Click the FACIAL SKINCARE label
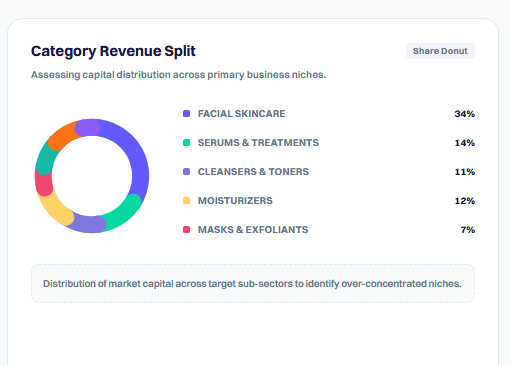Screen dimensions: 511x365 click(x=242, y=114)
